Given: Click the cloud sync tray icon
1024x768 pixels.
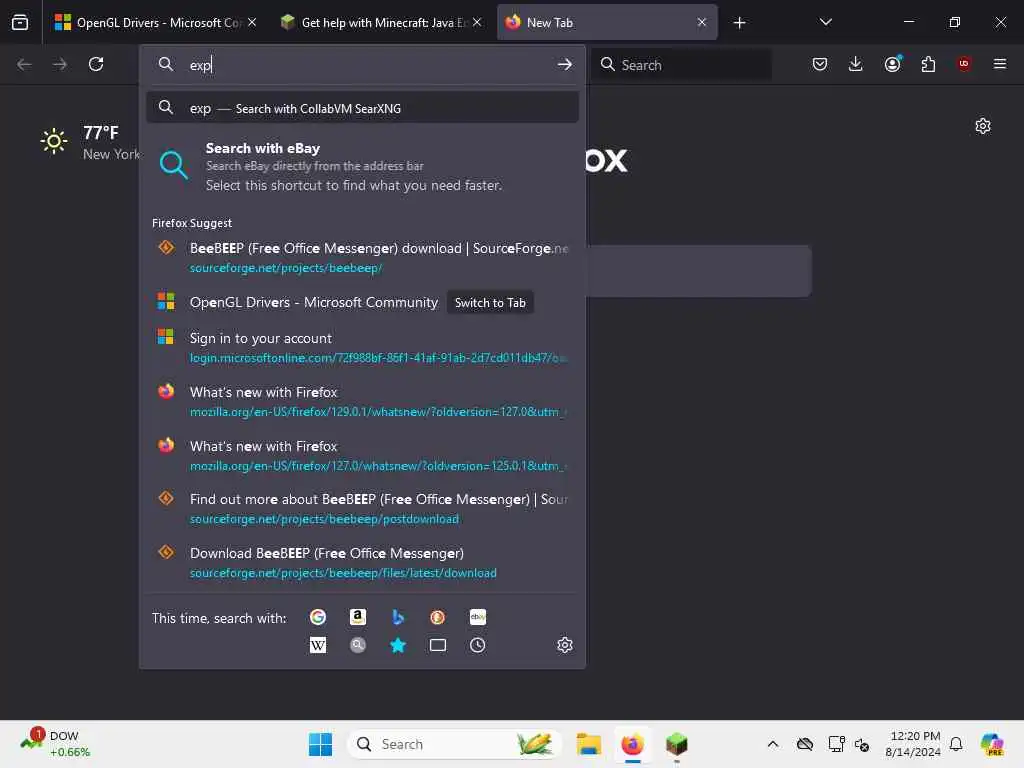Looking at the screenshot, I should pyautogui.click(x=805, y=744).
